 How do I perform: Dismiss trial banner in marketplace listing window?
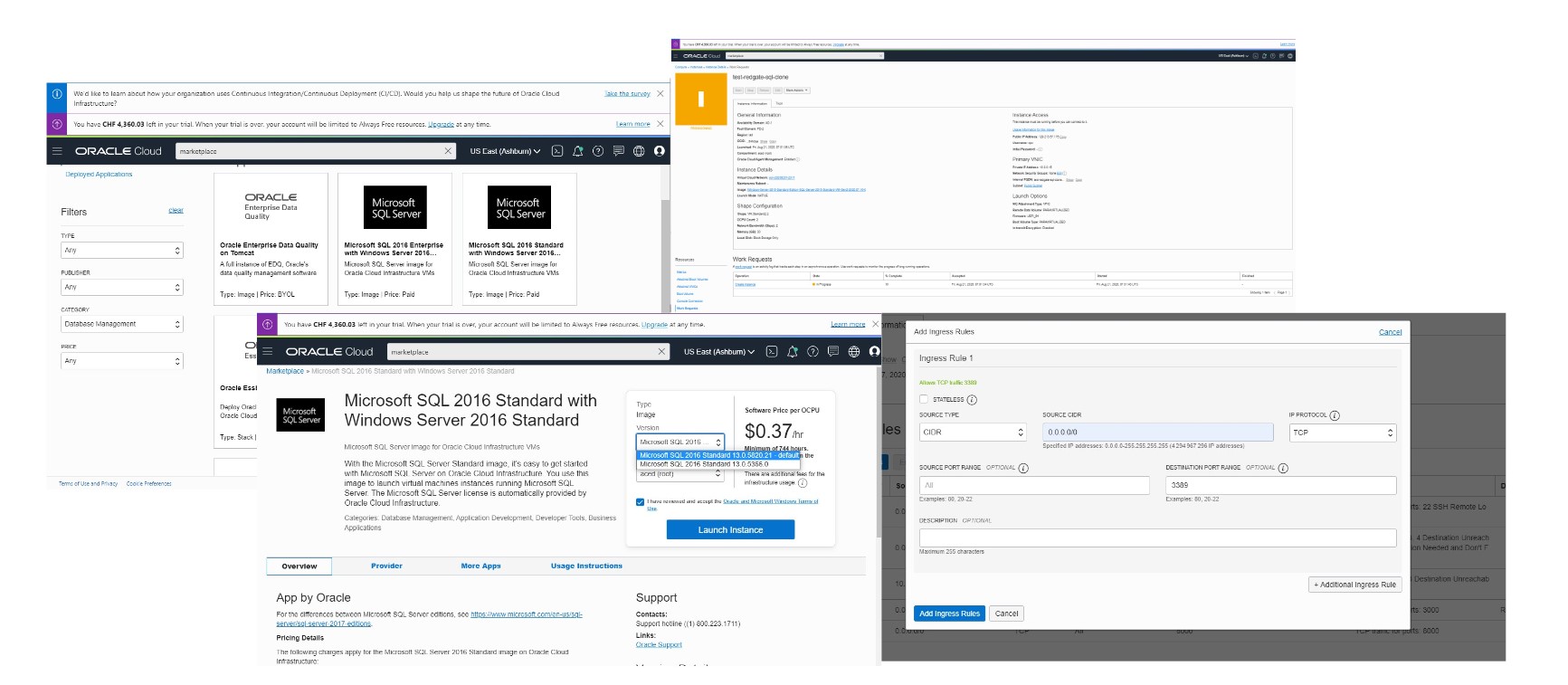pos(660,124)
